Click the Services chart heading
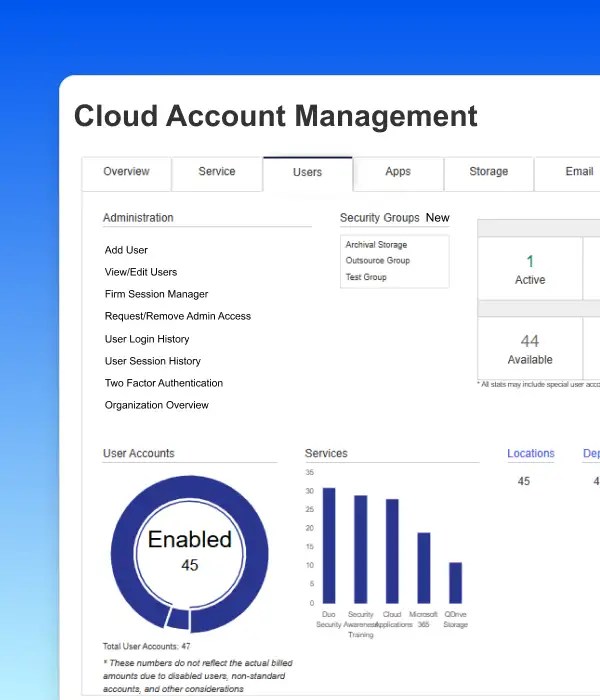Screen dimensions: 600x700 tap(326, 454)
